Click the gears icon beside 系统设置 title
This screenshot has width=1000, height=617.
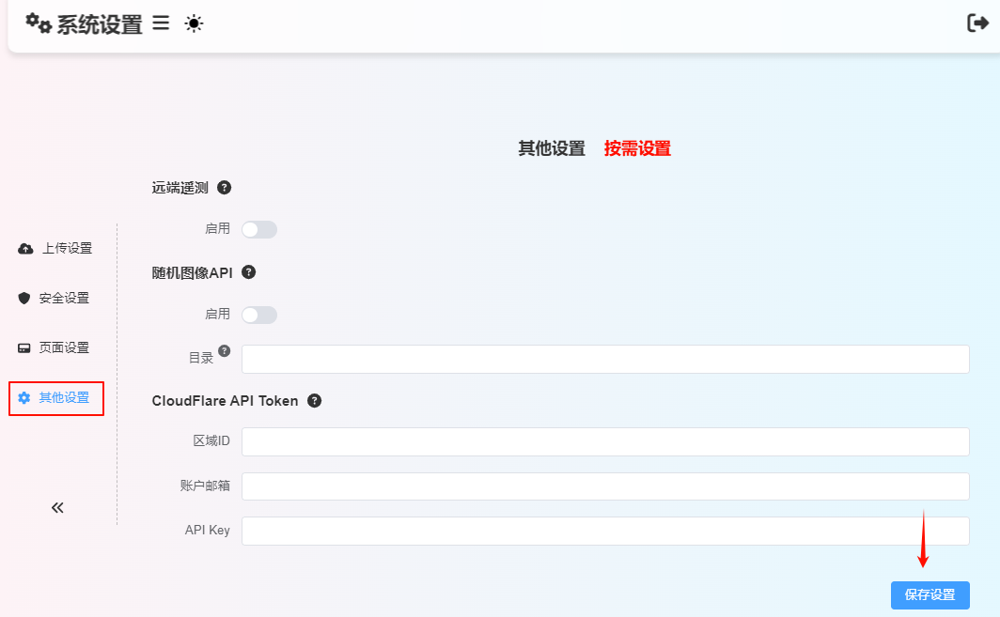click(x=38, y=23)
